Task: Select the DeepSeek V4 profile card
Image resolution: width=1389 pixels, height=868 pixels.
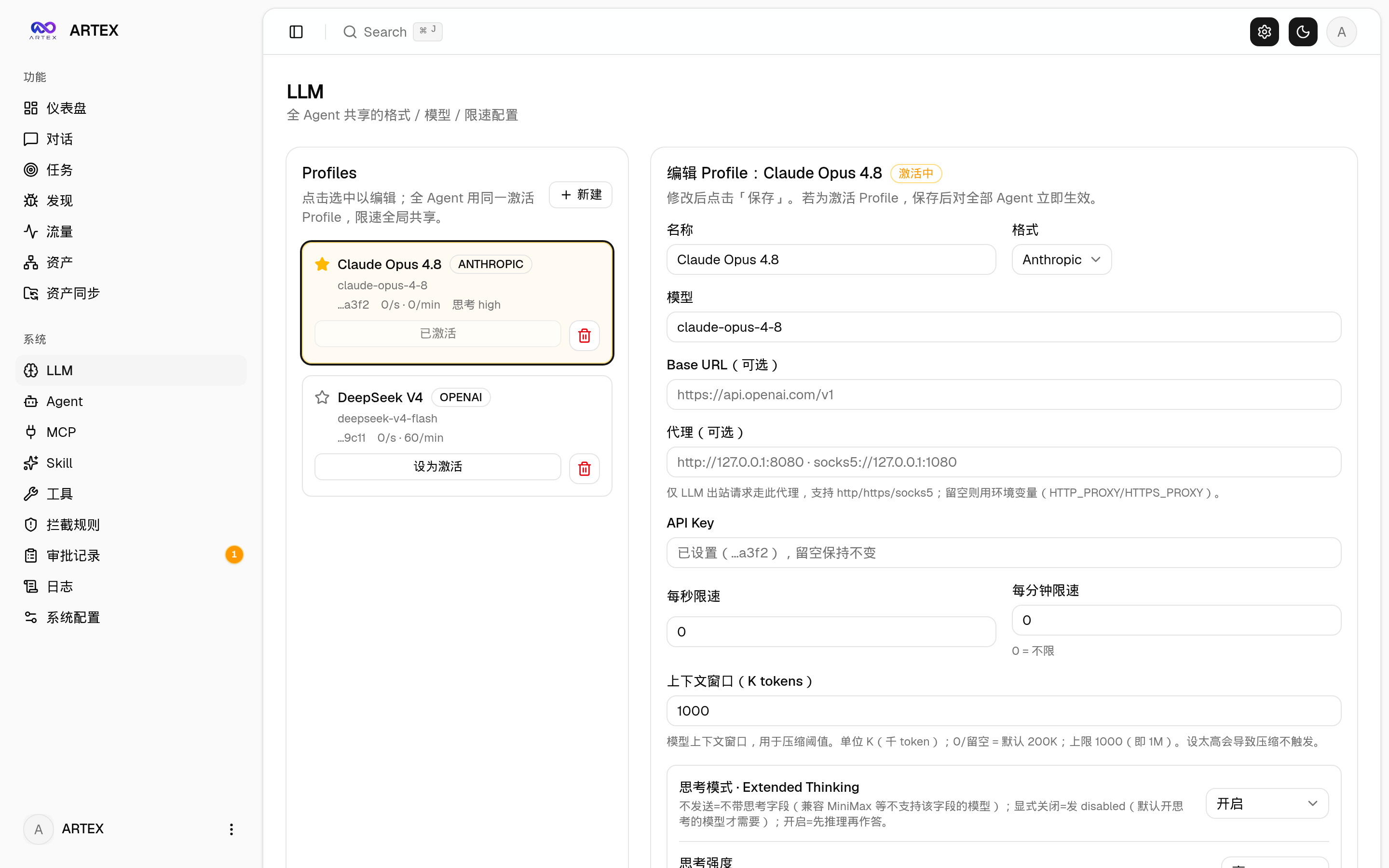Action: click(x=457, y=436)
